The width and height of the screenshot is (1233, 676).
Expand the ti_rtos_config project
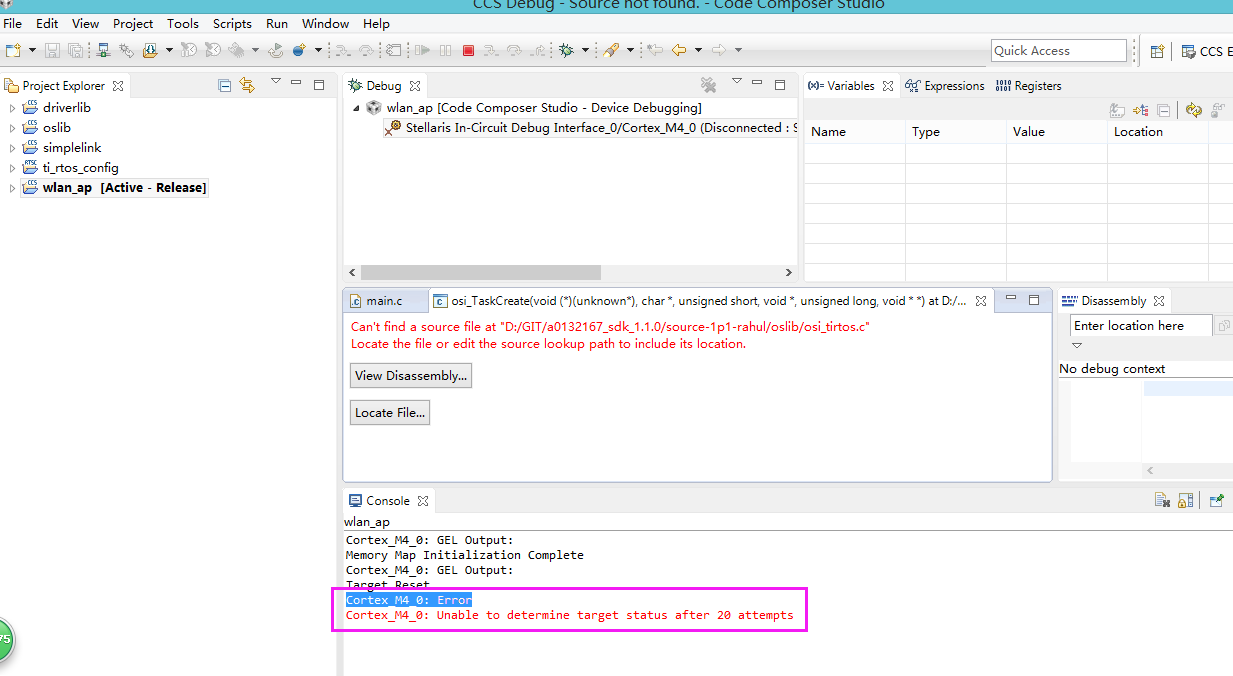point(12,168)
